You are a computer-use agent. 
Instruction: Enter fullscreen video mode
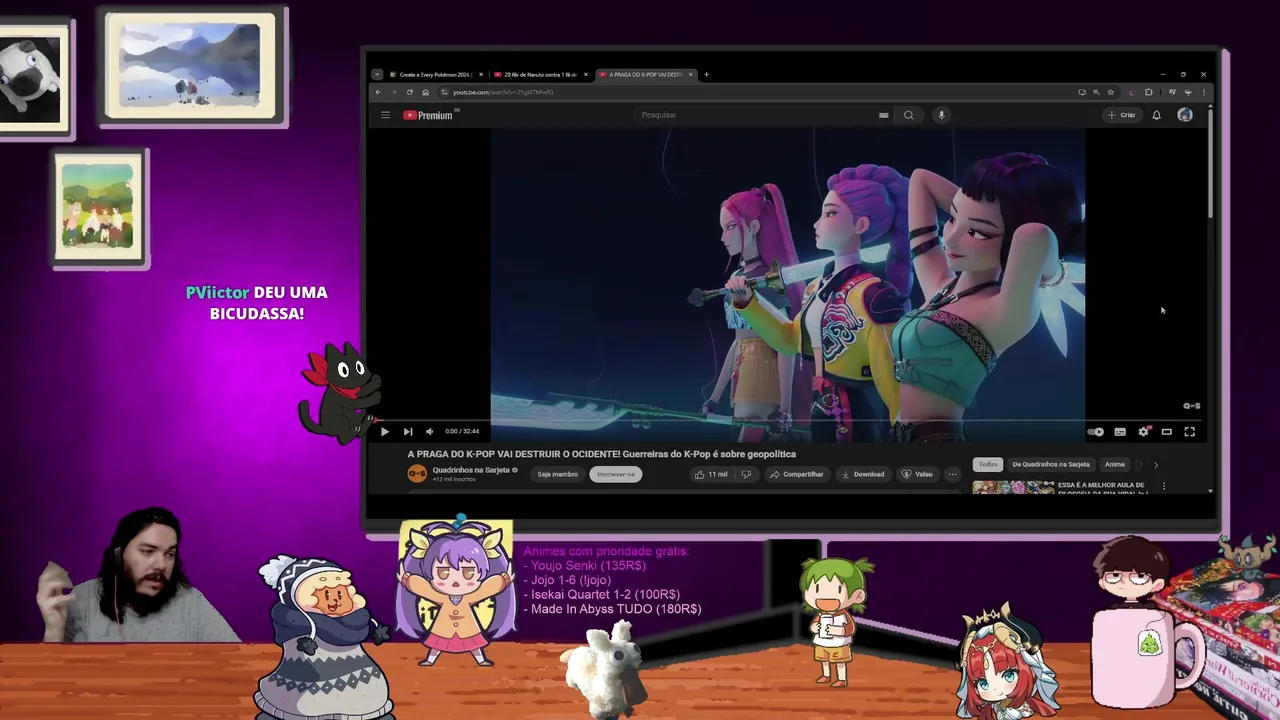pyautogui.click(x=1190, y=432)
